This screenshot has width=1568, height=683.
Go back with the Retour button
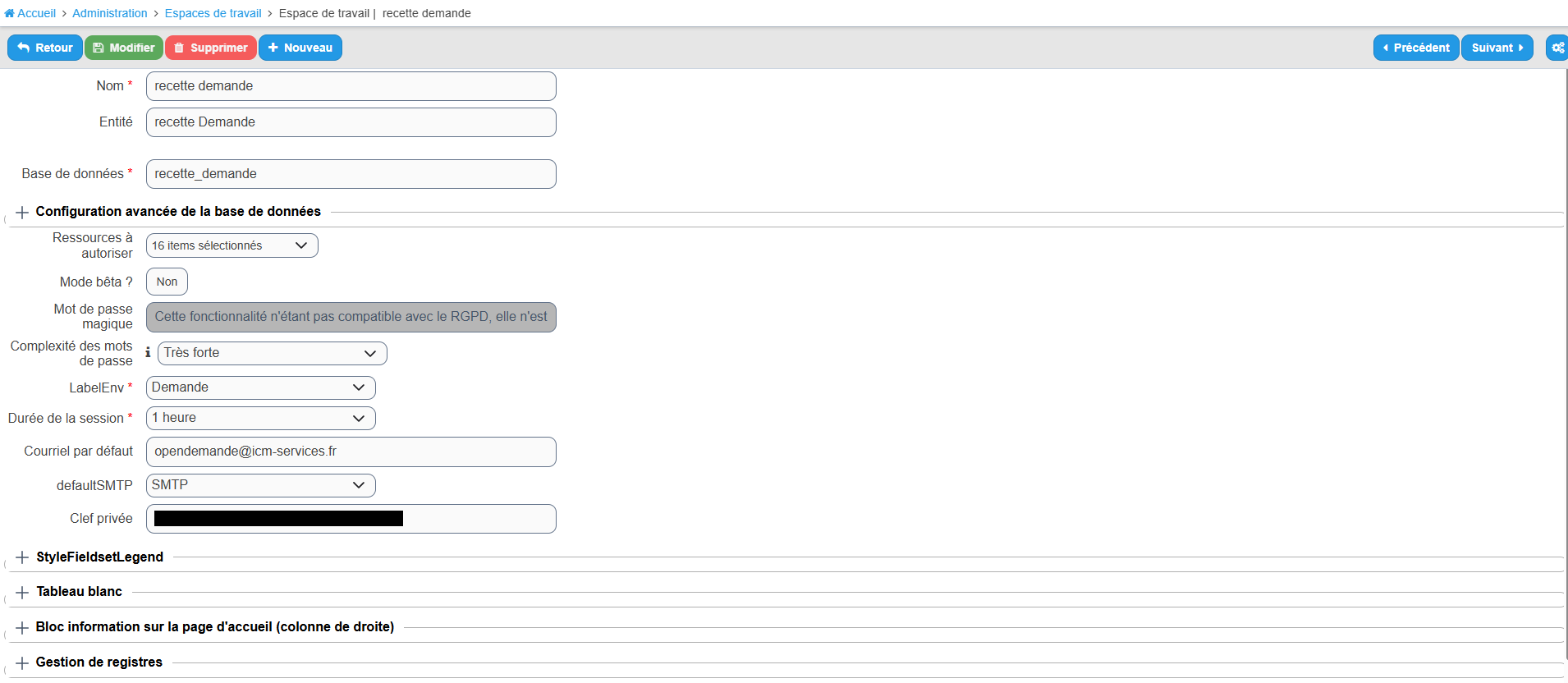coord(45,48)
